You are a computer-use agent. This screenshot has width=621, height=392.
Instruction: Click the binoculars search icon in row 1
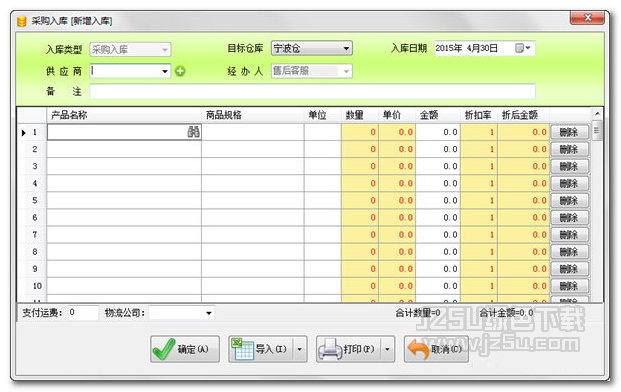(x=194, y=132)
